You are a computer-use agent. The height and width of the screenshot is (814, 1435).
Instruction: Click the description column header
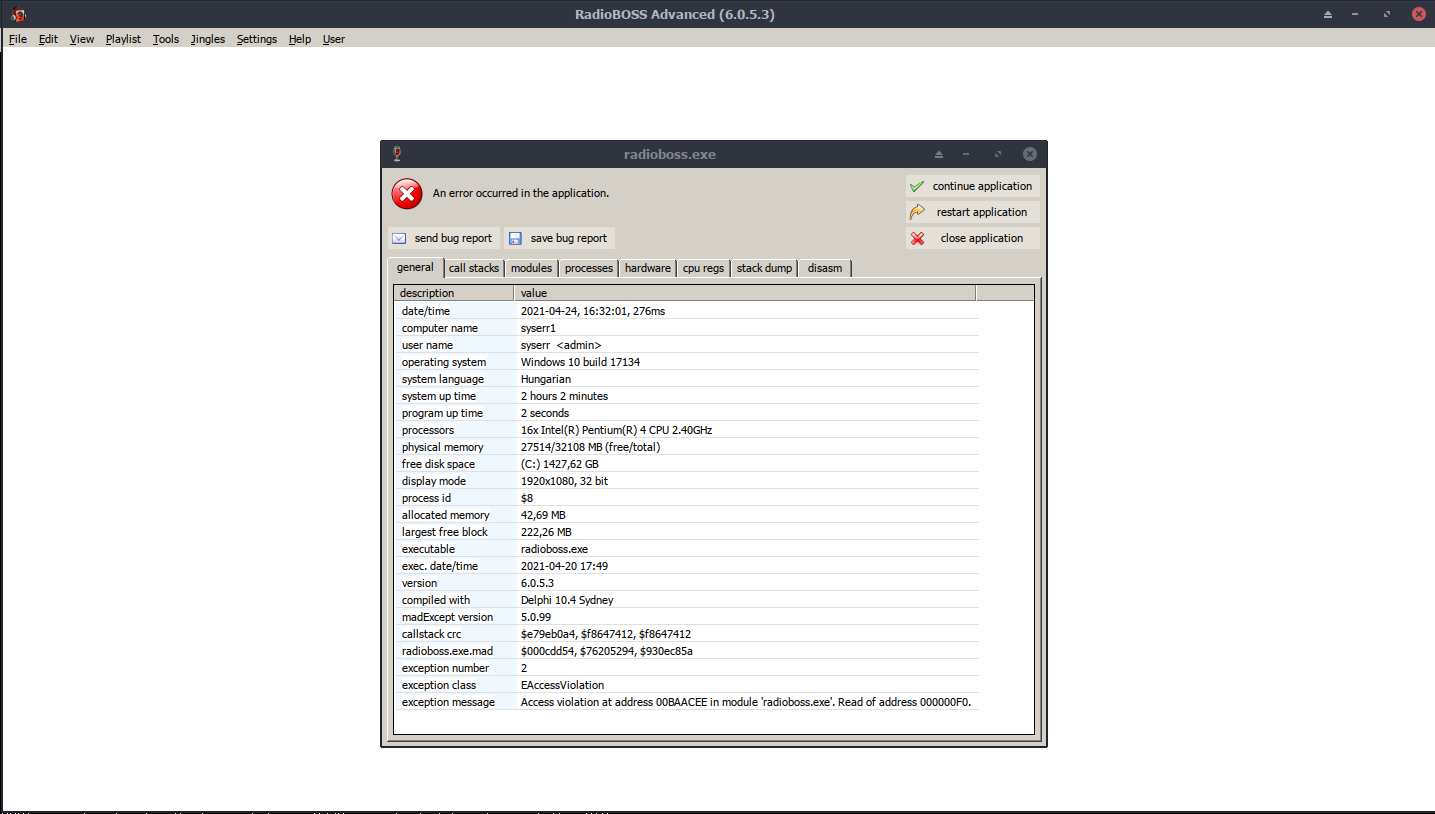(453, 293)
